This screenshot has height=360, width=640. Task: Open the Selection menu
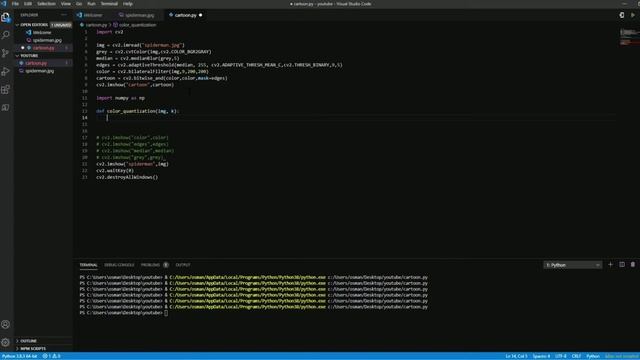(46, 4)
